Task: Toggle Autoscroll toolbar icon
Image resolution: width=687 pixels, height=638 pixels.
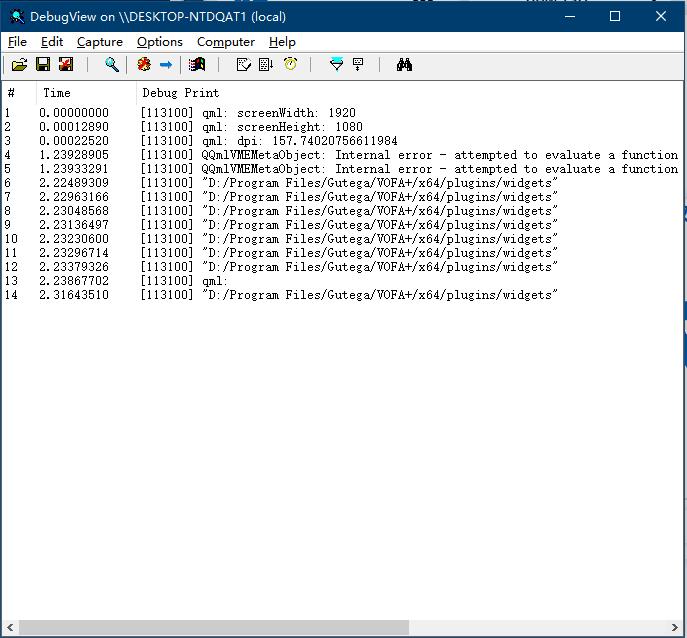Action: (x=266, y=65)
